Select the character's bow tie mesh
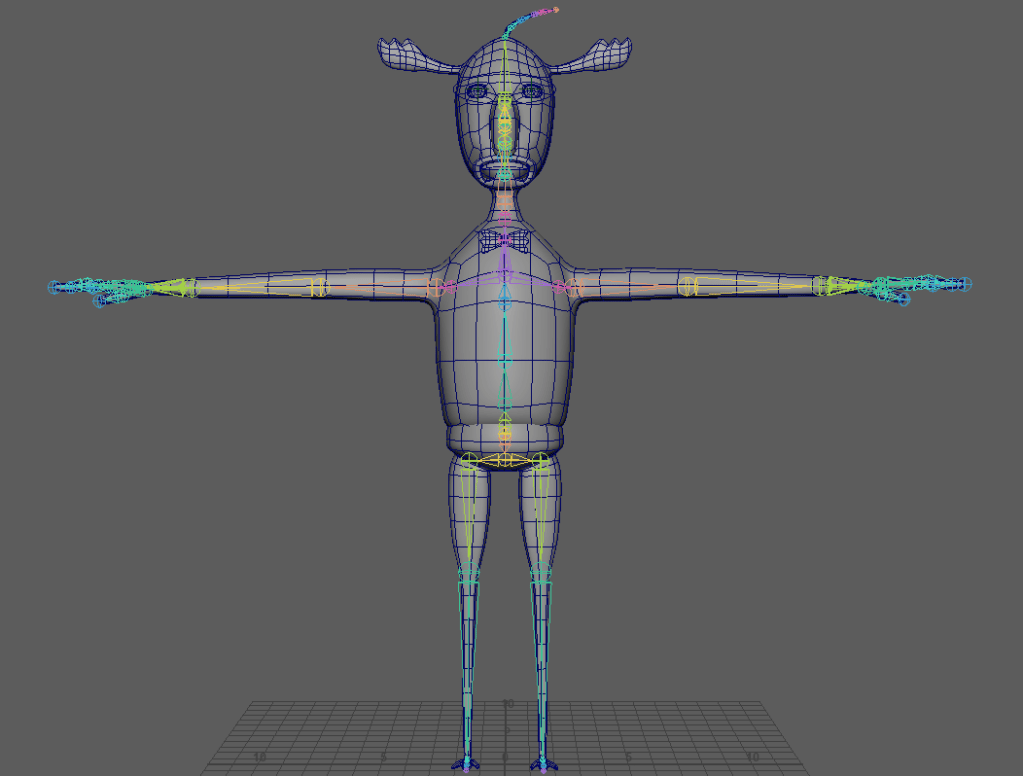The image size is (1023, 776). point(505,240)
